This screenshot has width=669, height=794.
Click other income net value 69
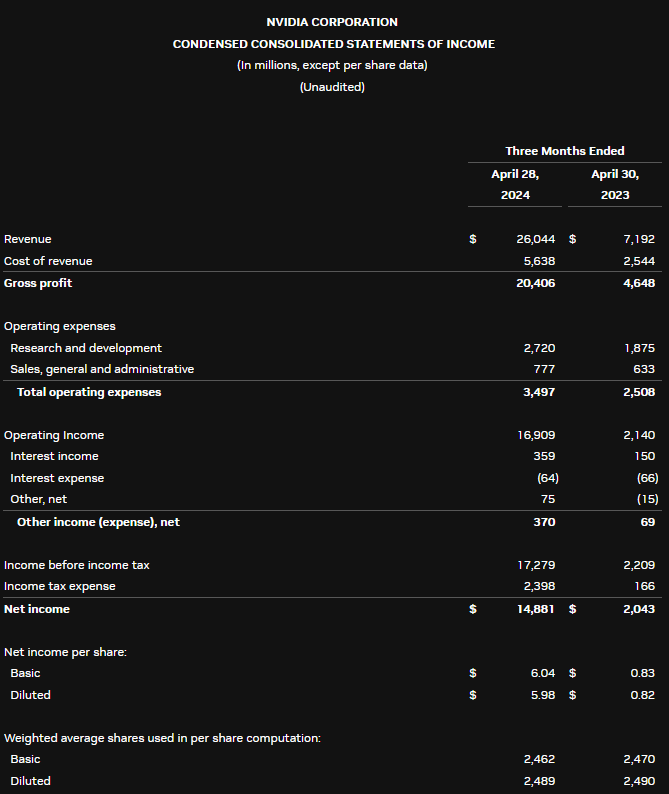(x=648, y=522)
